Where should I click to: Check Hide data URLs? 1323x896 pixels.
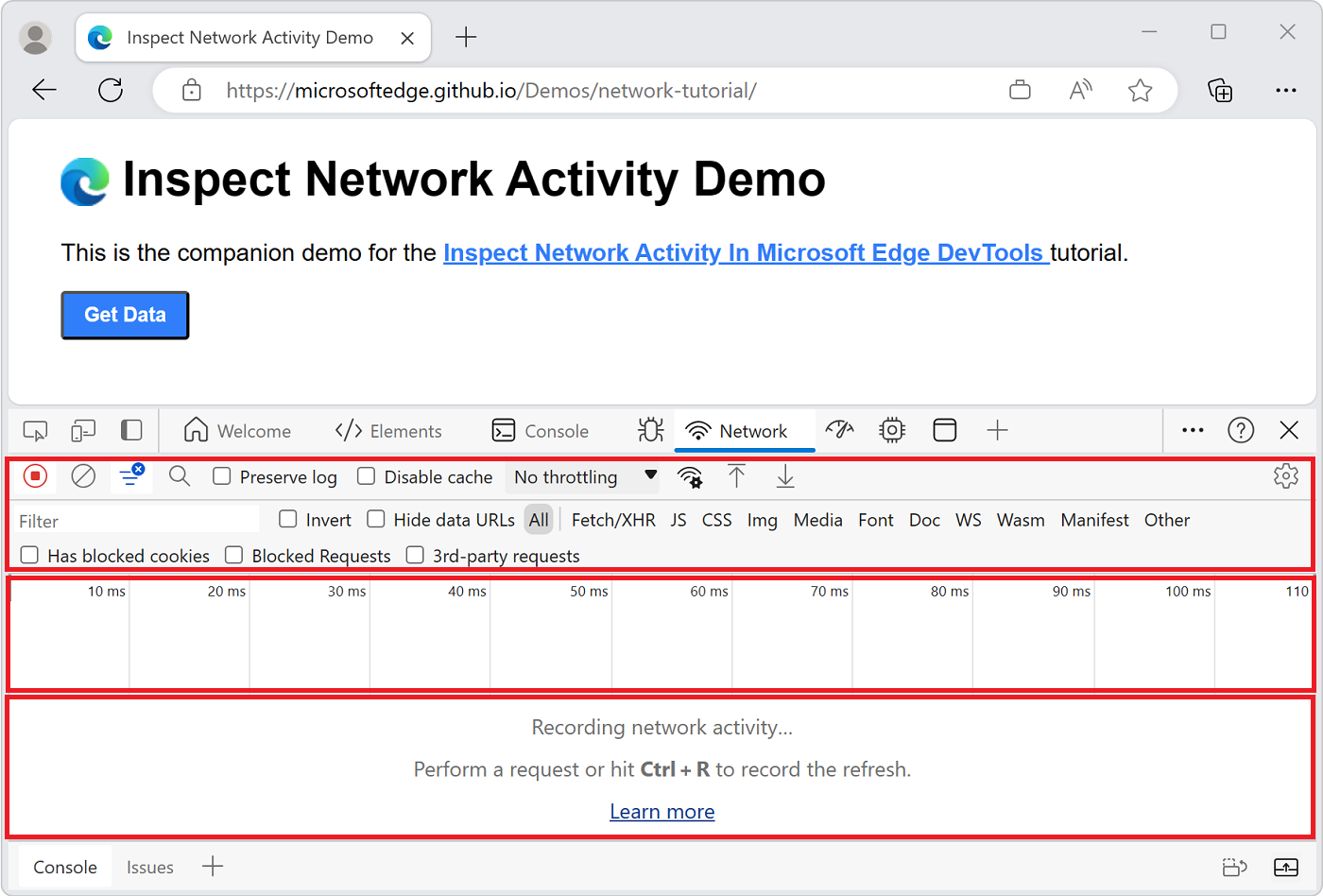coord(375,519)
